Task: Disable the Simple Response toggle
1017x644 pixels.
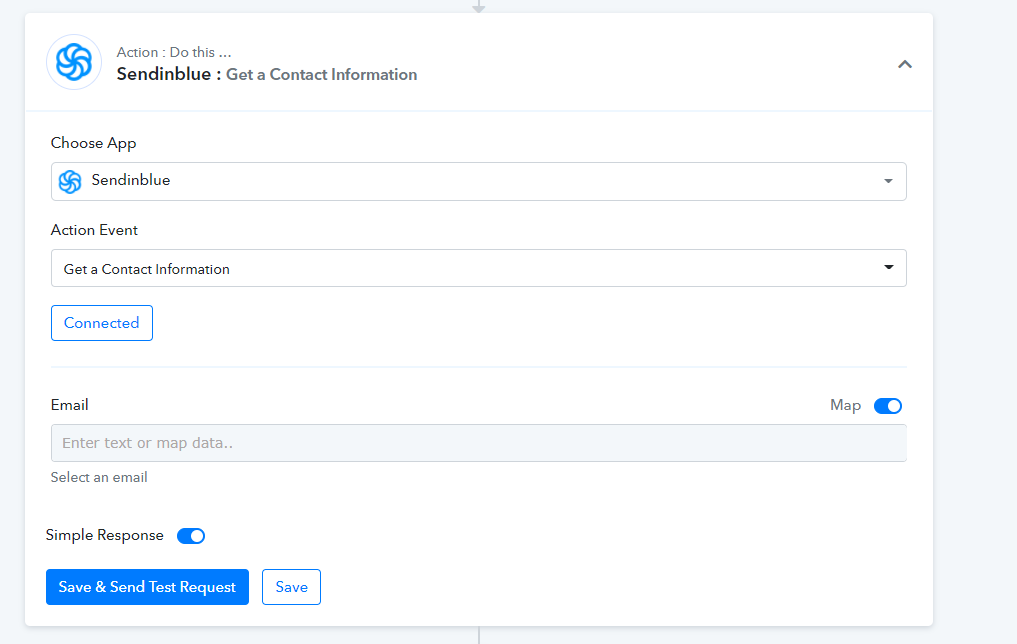Action: [x=191, y=536]
